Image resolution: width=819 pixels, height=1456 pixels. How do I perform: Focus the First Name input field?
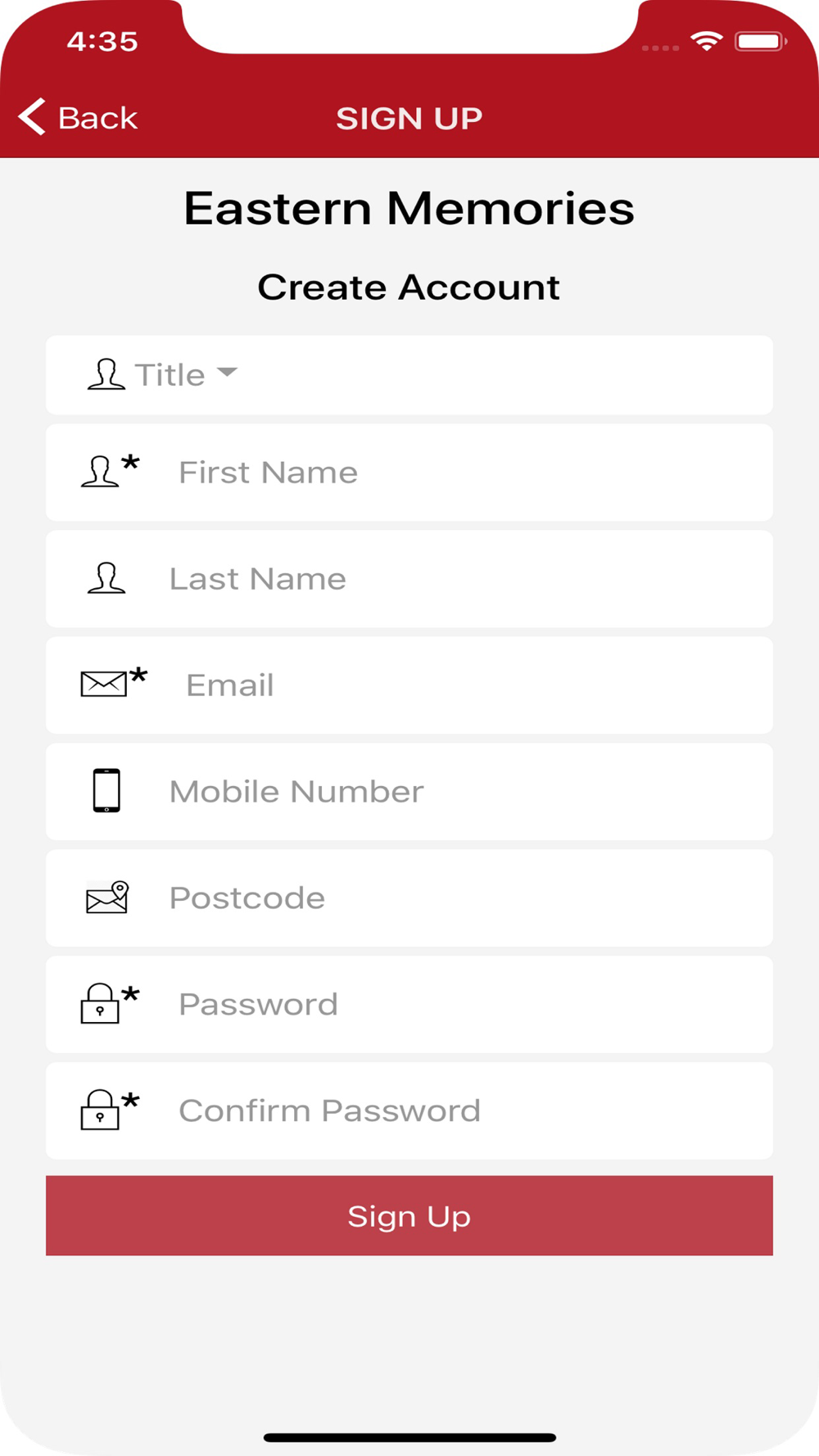point(409,473)
